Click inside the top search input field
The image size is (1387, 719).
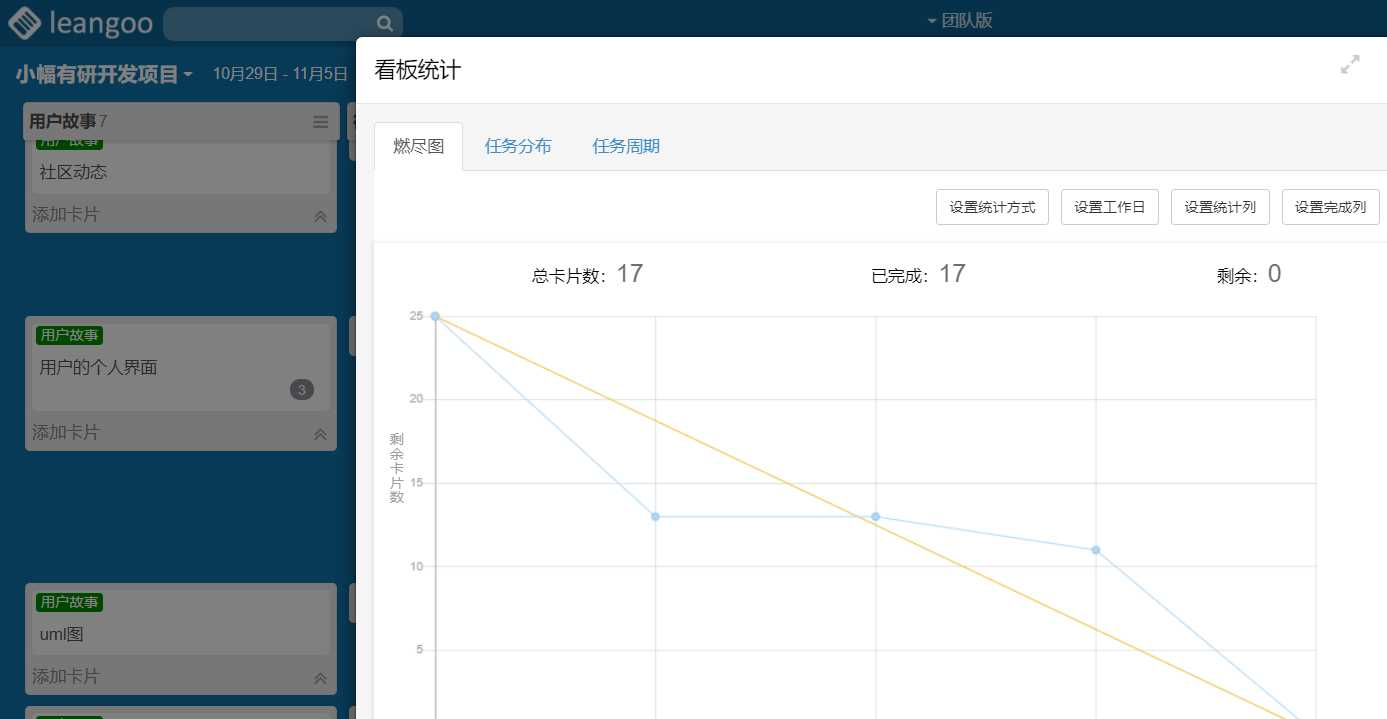click(270, 22)
